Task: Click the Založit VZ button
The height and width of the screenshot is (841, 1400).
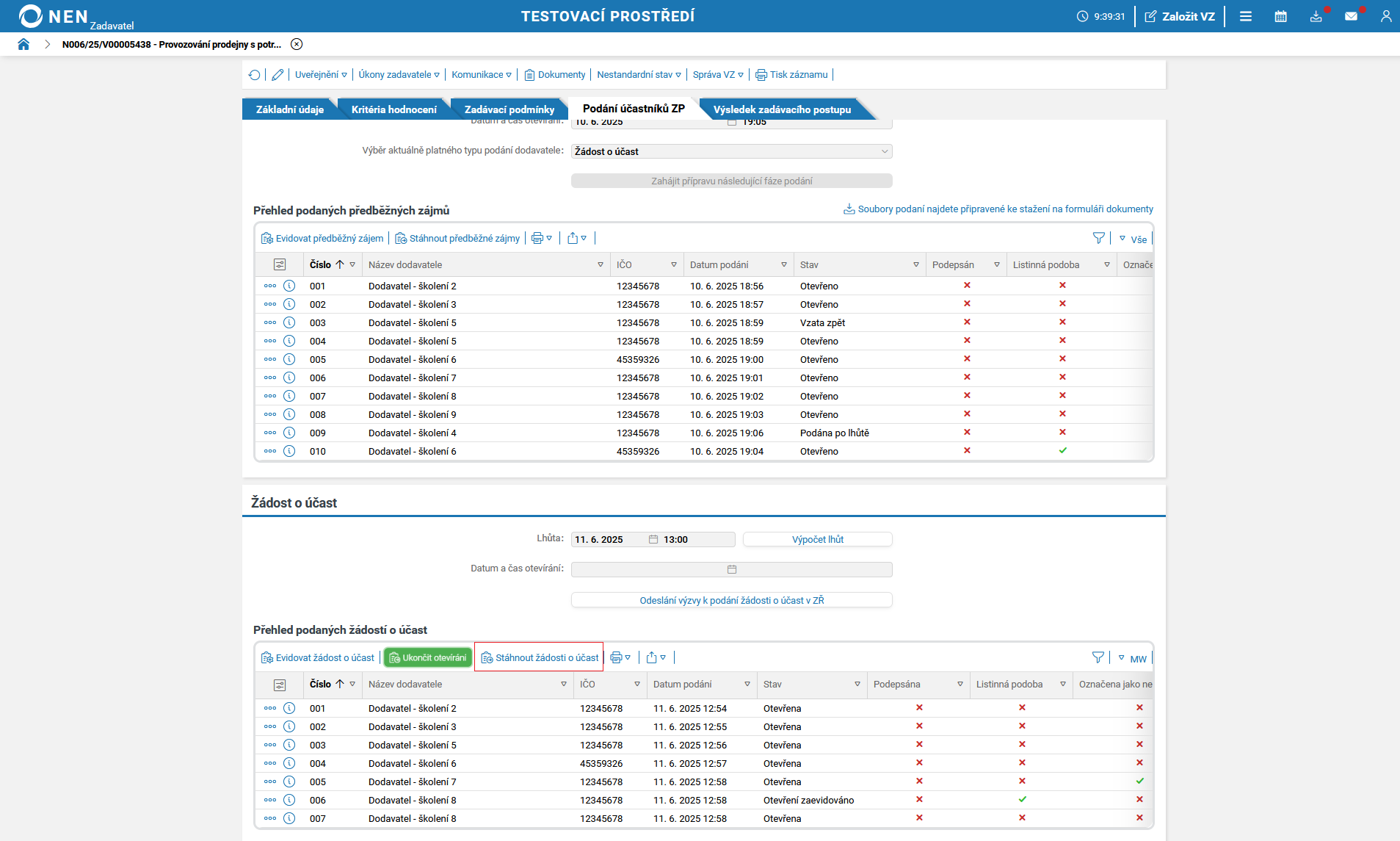Action: pos(1180,16)
